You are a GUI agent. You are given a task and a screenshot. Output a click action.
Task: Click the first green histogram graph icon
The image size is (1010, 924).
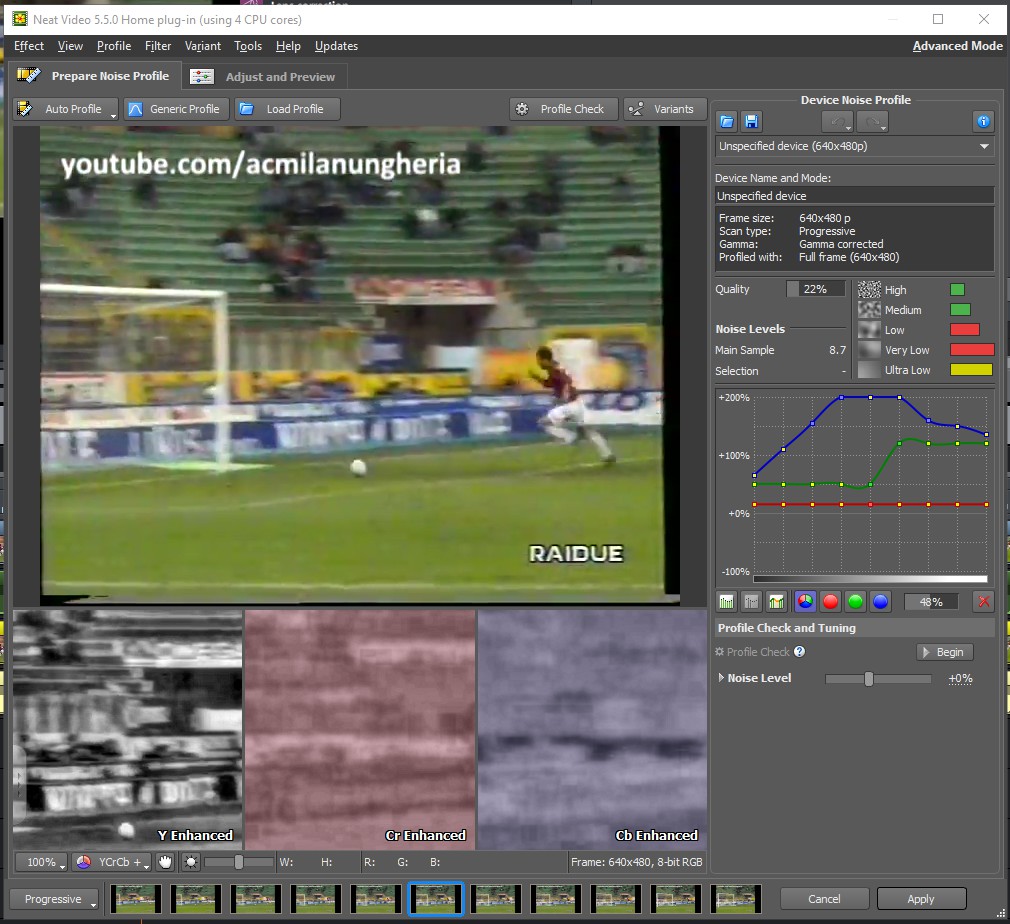tap(727, 602)
